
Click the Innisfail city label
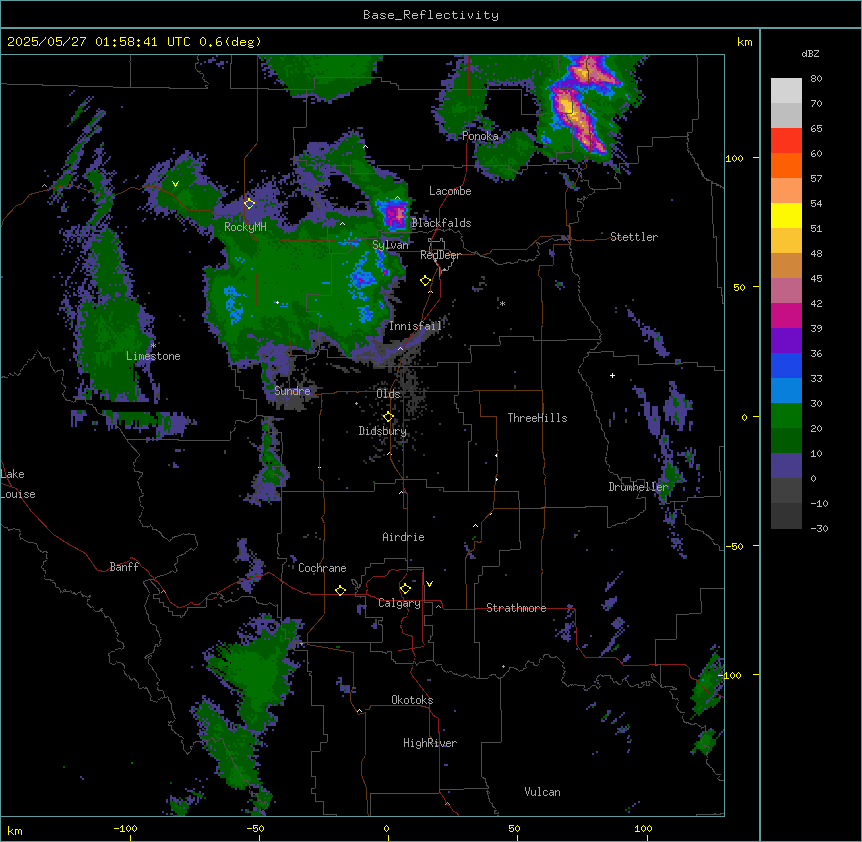(x=415, y=326)
